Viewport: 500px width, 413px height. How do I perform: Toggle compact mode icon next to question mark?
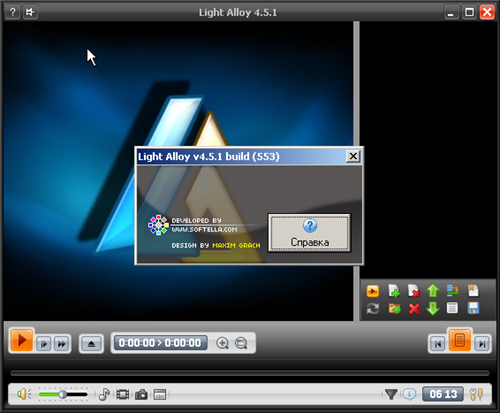click(30, 12)
